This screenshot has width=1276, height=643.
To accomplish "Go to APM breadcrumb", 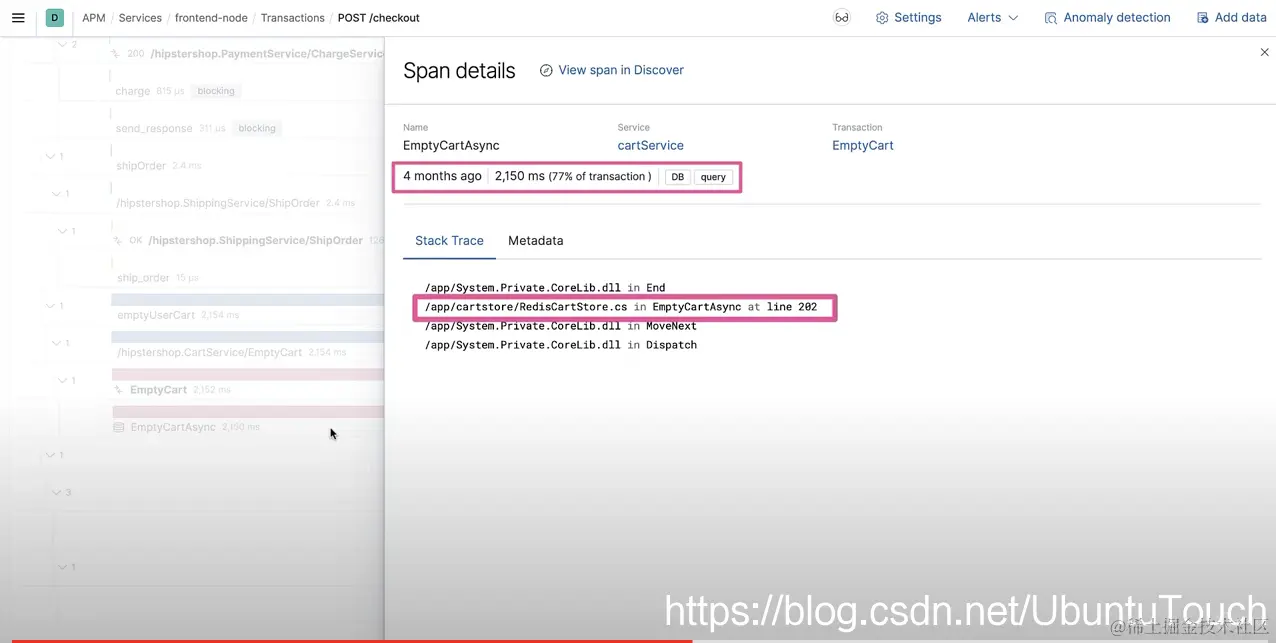I will click(x=93, y=18).
